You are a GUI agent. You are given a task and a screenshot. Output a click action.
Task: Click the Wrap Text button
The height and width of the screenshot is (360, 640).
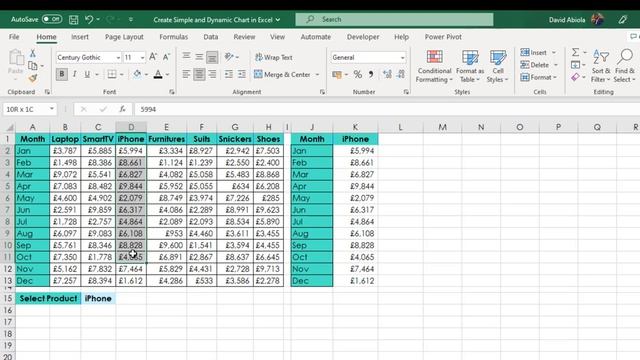(x=274, y=58)
